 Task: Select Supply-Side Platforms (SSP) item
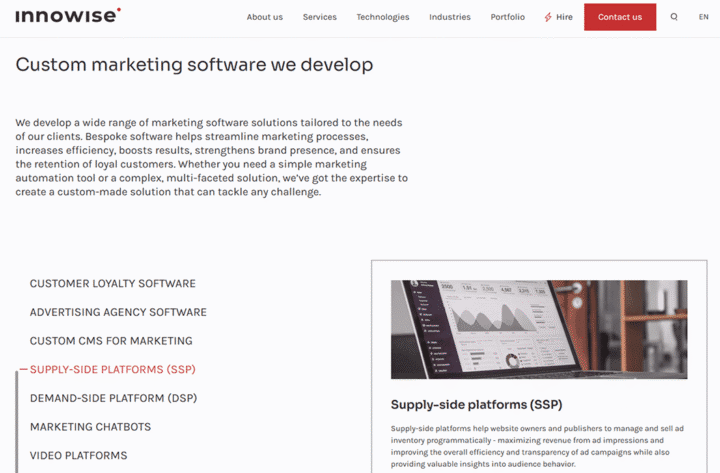tap(112, 369)
